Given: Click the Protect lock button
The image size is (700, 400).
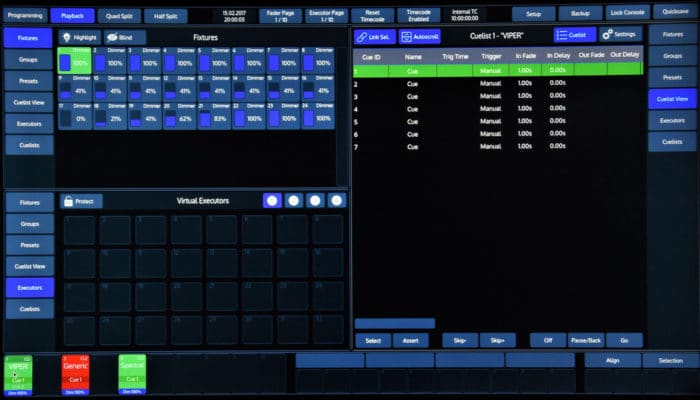Looking at the screenshot, I should click(x=81, y=201).
